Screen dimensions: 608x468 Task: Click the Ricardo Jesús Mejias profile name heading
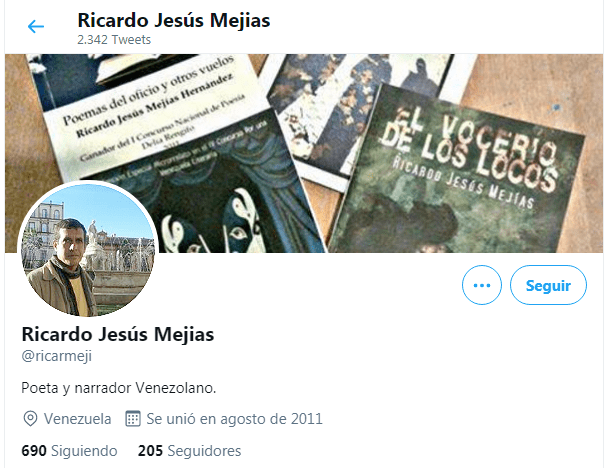pyautogui.click(x=117, y=334)
